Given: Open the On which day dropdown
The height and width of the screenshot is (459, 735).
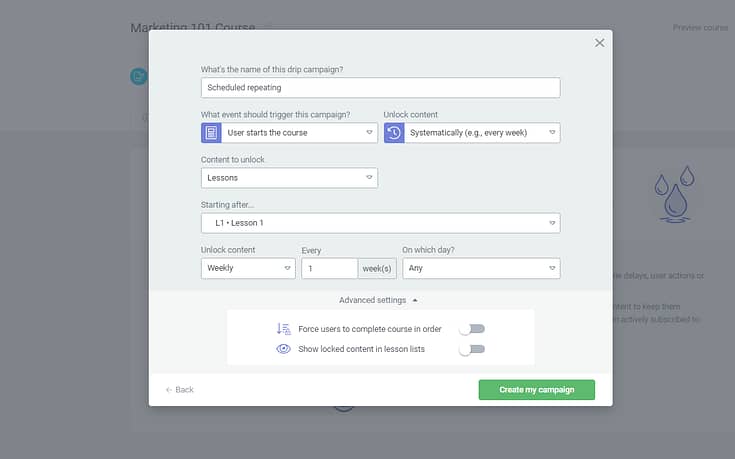Looking at the screenshot, I should point(481,268).
